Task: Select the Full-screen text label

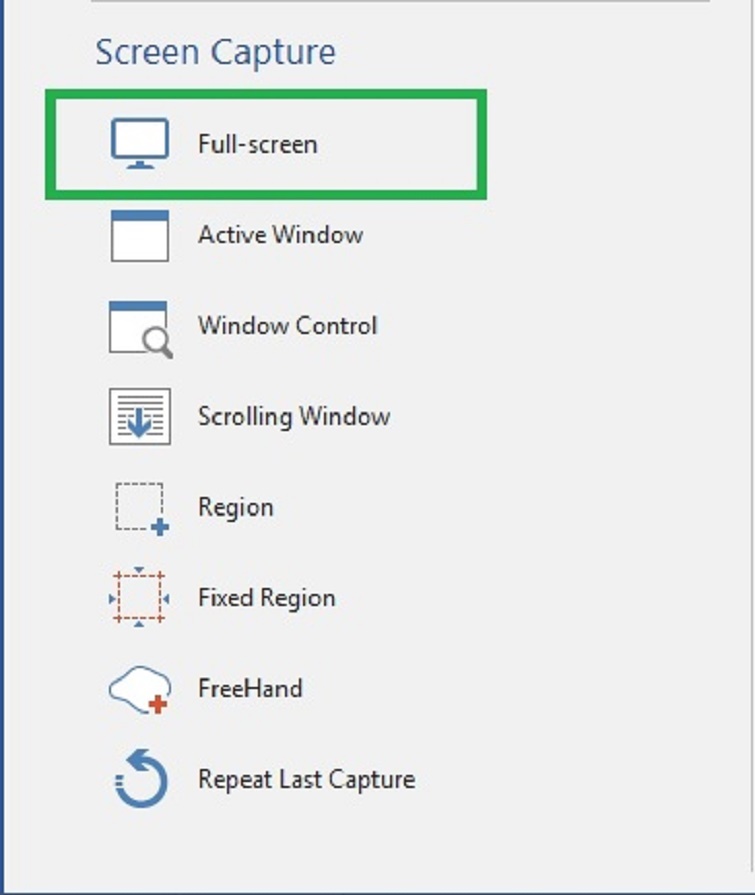Action: click(257, 144)
